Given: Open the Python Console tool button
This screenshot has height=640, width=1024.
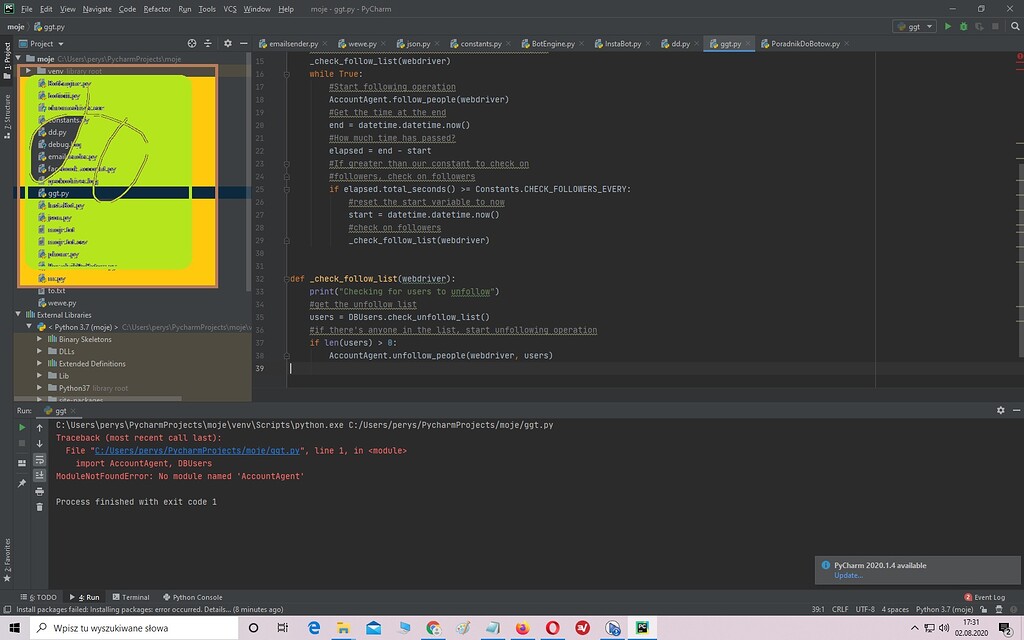Looking at the screenshot, I should 193,597.
